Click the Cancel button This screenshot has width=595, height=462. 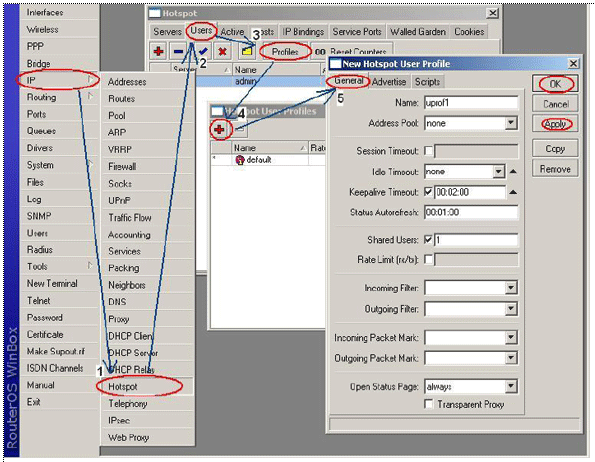pyautogui.click(x=555, y=104)
